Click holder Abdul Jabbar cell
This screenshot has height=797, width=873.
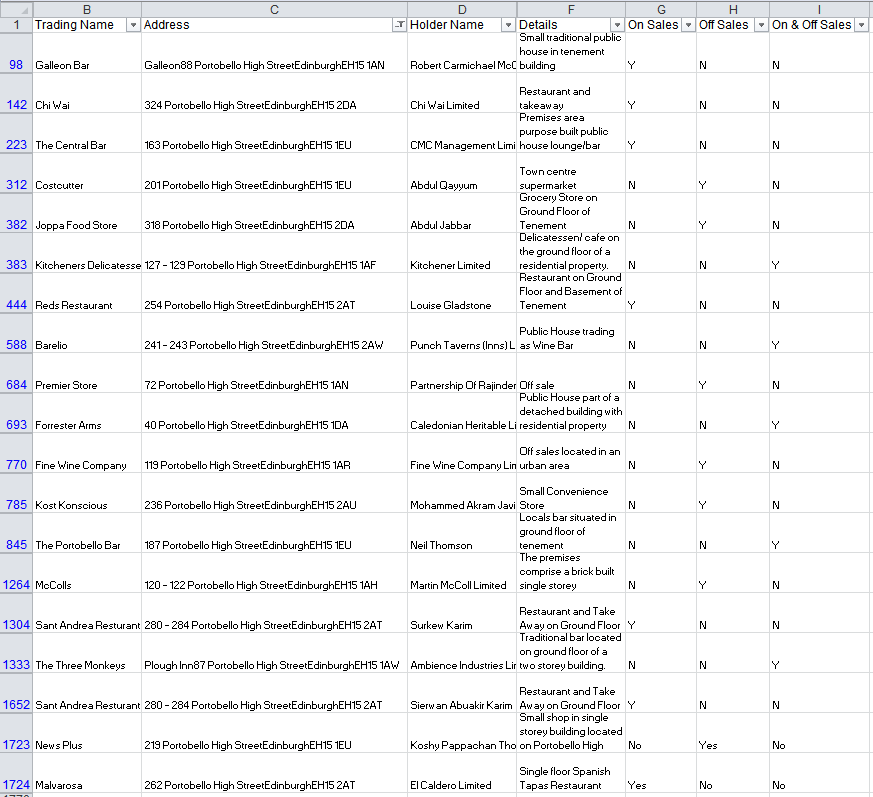(x=462, y=213)
